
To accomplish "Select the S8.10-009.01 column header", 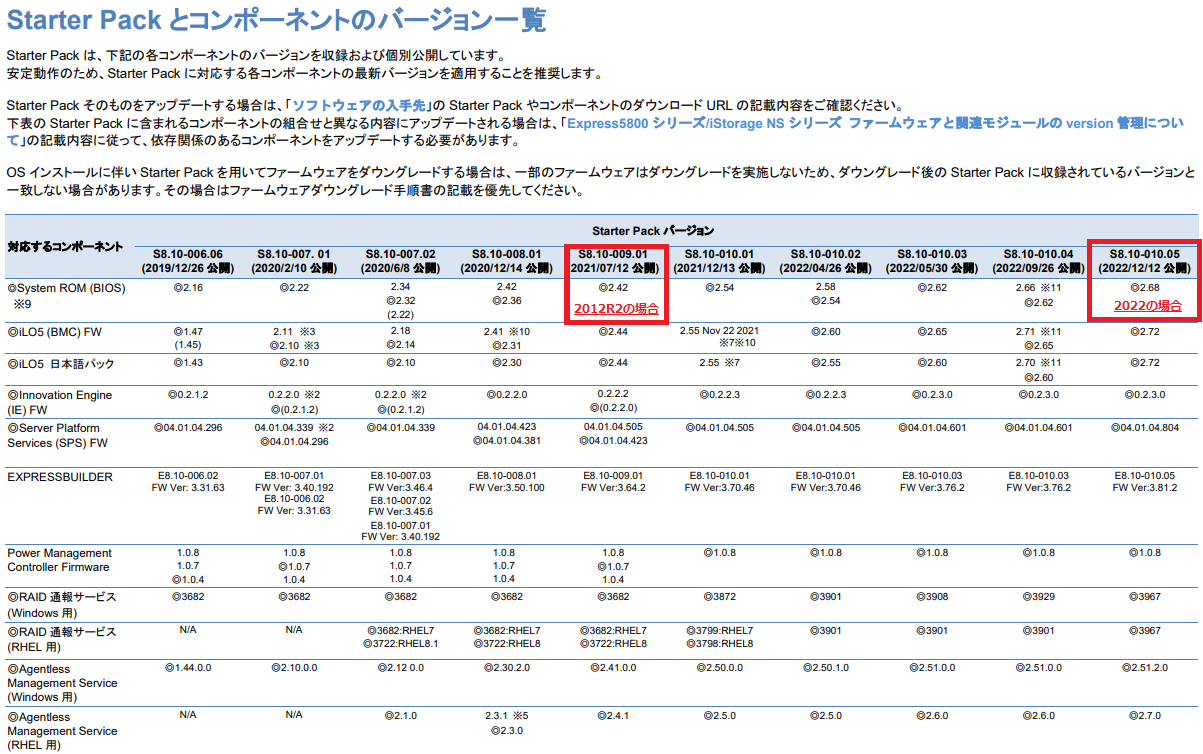I will (x=614, y=261).
